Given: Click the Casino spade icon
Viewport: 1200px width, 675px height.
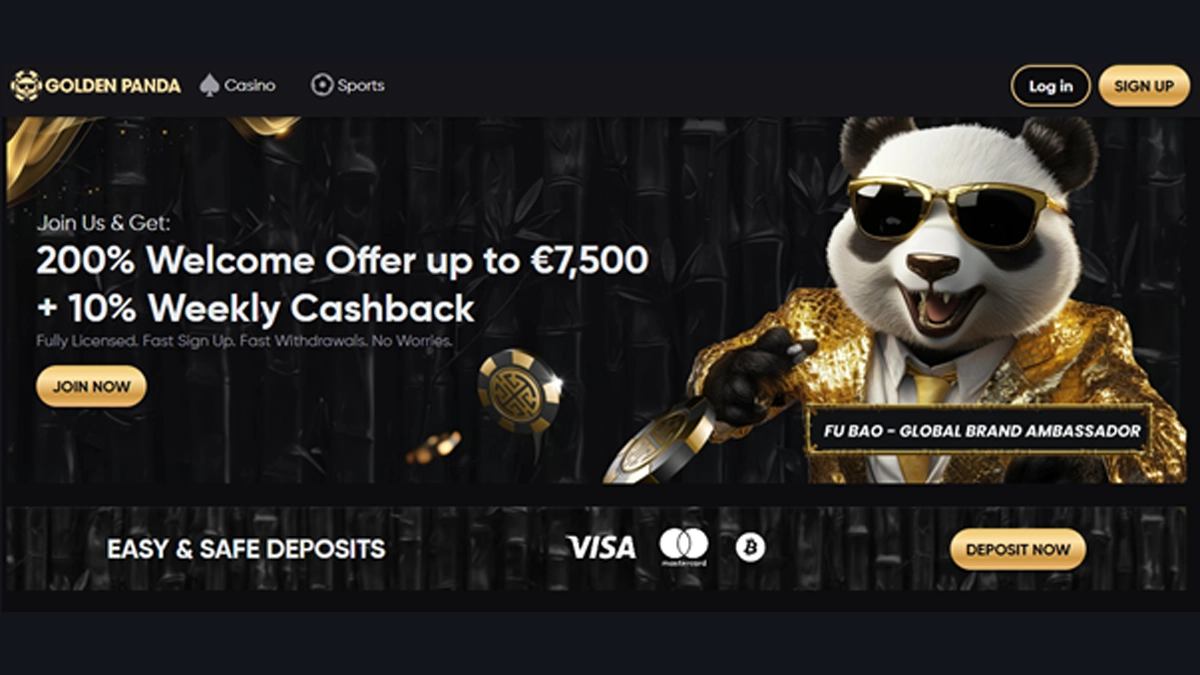Looking at the screenshot, I should click(209, 85).
